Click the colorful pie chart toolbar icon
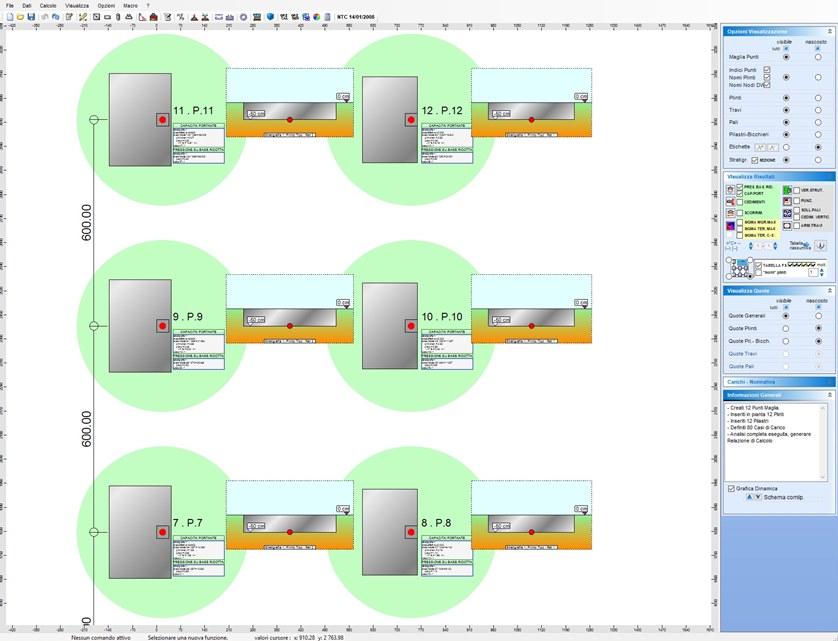Viewport: 838px width, 641px height. pyautogui.click(x=317, y=17)
